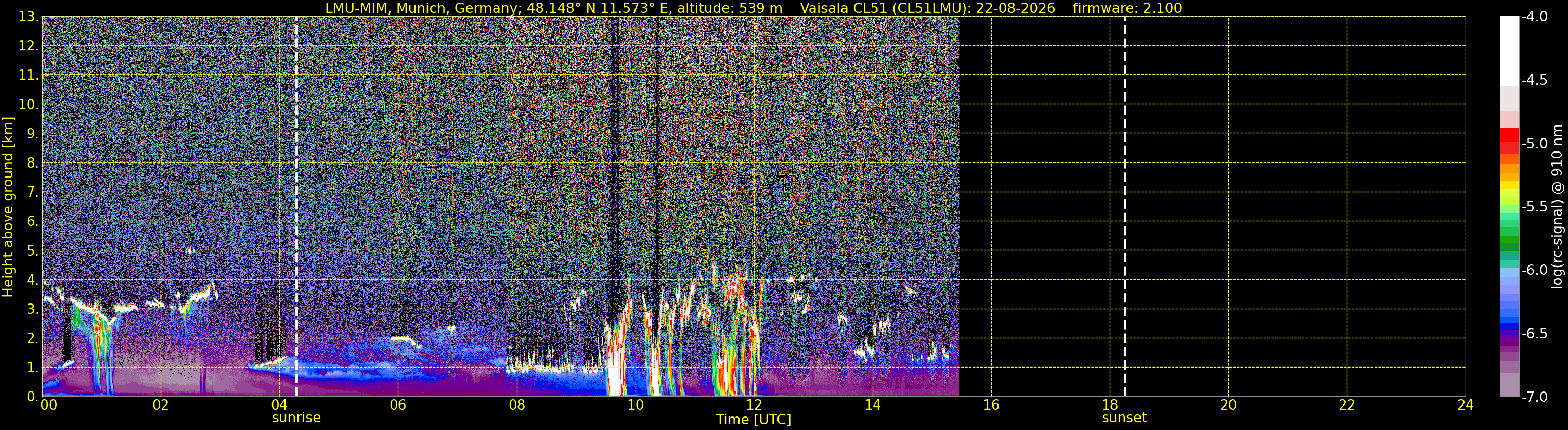Click the green band of the colorbar
Image resolution: width=1568 pixels, height=430 pixels.
coord(1509,237)
